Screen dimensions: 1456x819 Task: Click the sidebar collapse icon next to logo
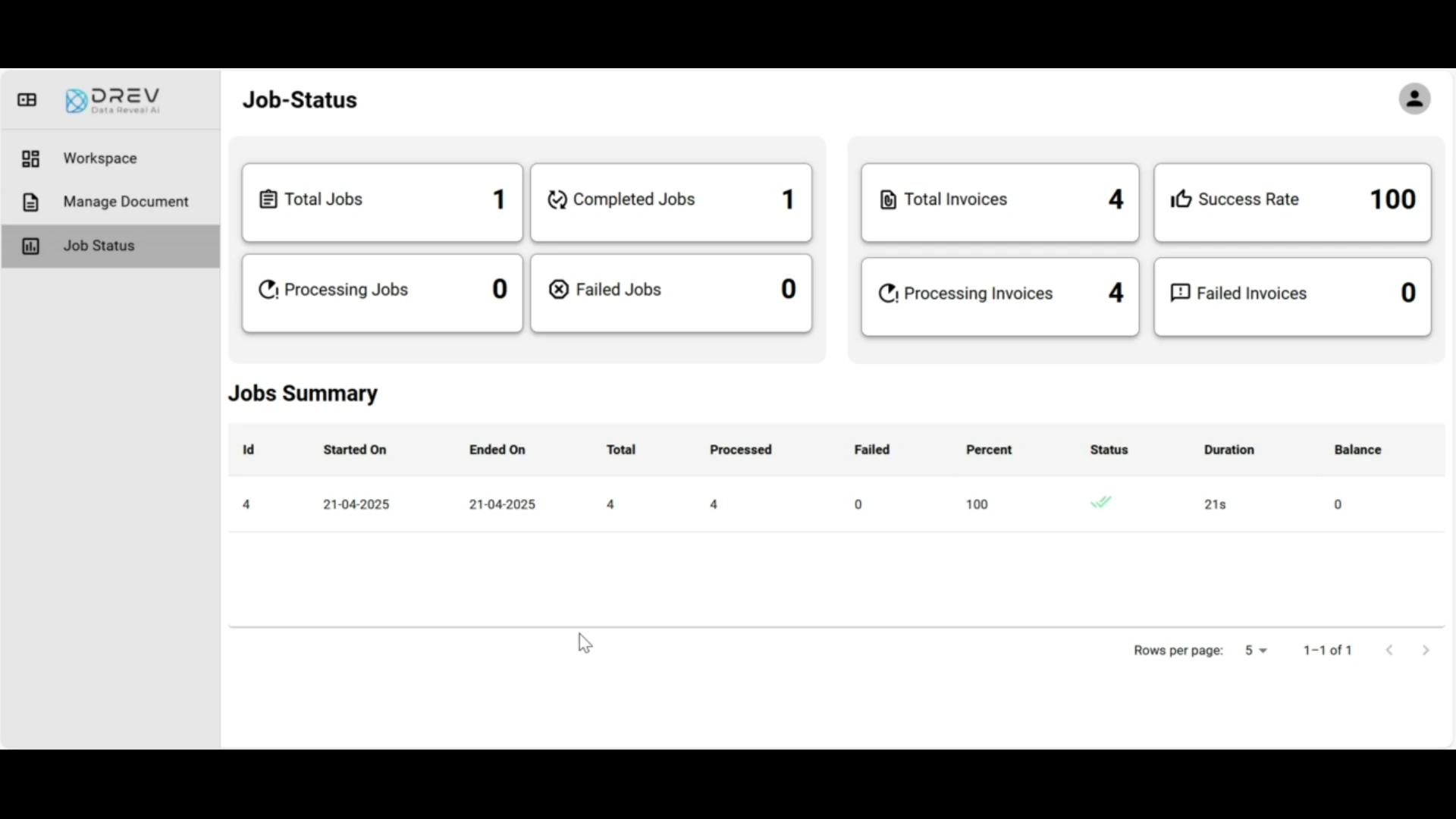[x=27, y=100]
